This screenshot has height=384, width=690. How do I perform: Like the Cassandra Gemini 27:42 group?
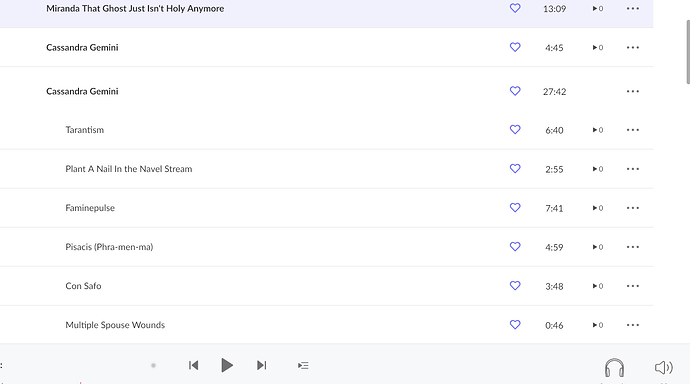point(515,91)
